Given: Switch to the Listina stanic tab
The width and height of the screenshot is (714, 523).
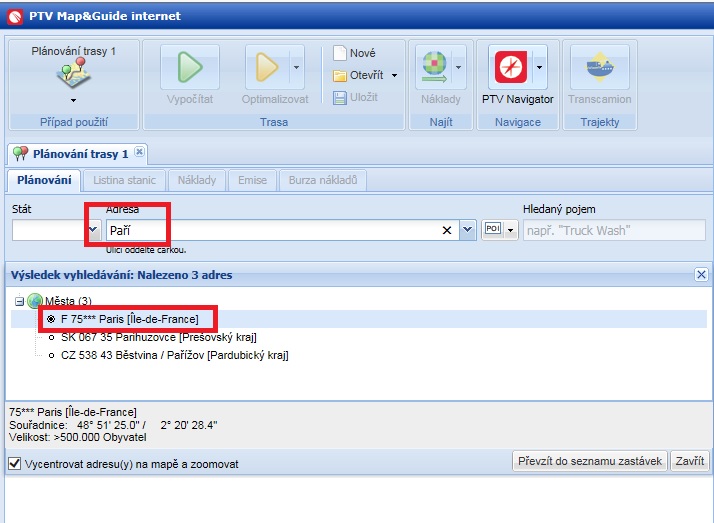Looking at the screenshot, I should pos(124,180).
